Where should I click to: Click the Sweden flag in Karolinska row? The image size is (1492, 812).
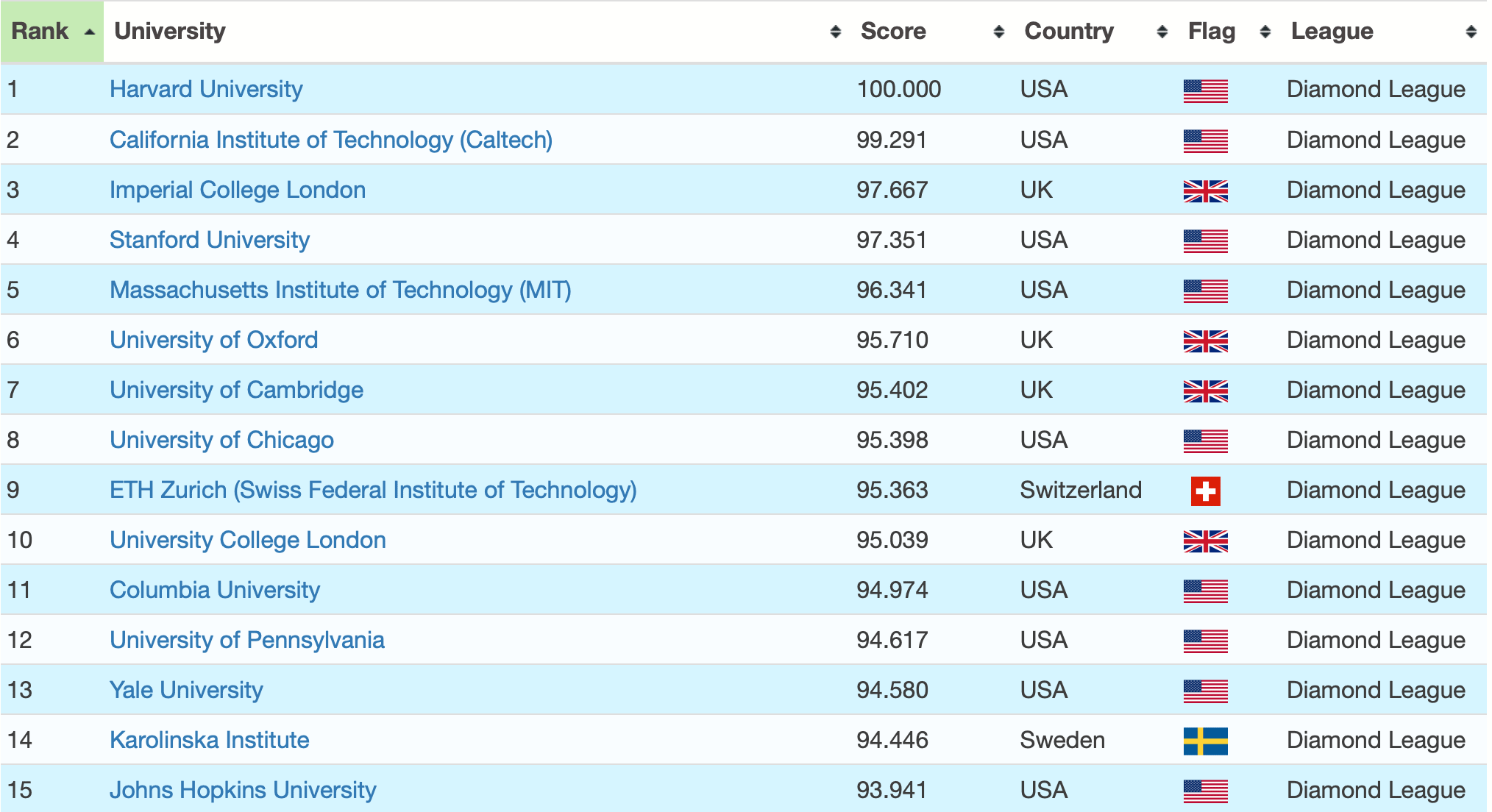click(1205, 741)
